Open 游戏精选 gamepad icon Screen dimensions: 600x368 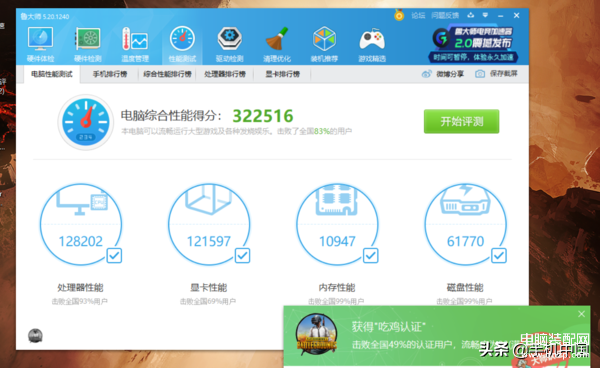(x=372, y=39)
